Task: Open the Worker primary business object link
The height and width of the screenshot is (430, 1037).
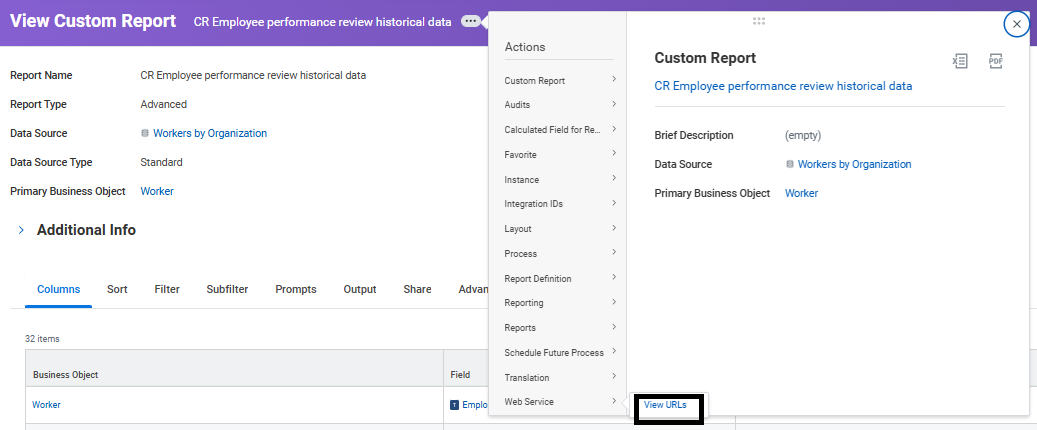Action: pos(157,191)
